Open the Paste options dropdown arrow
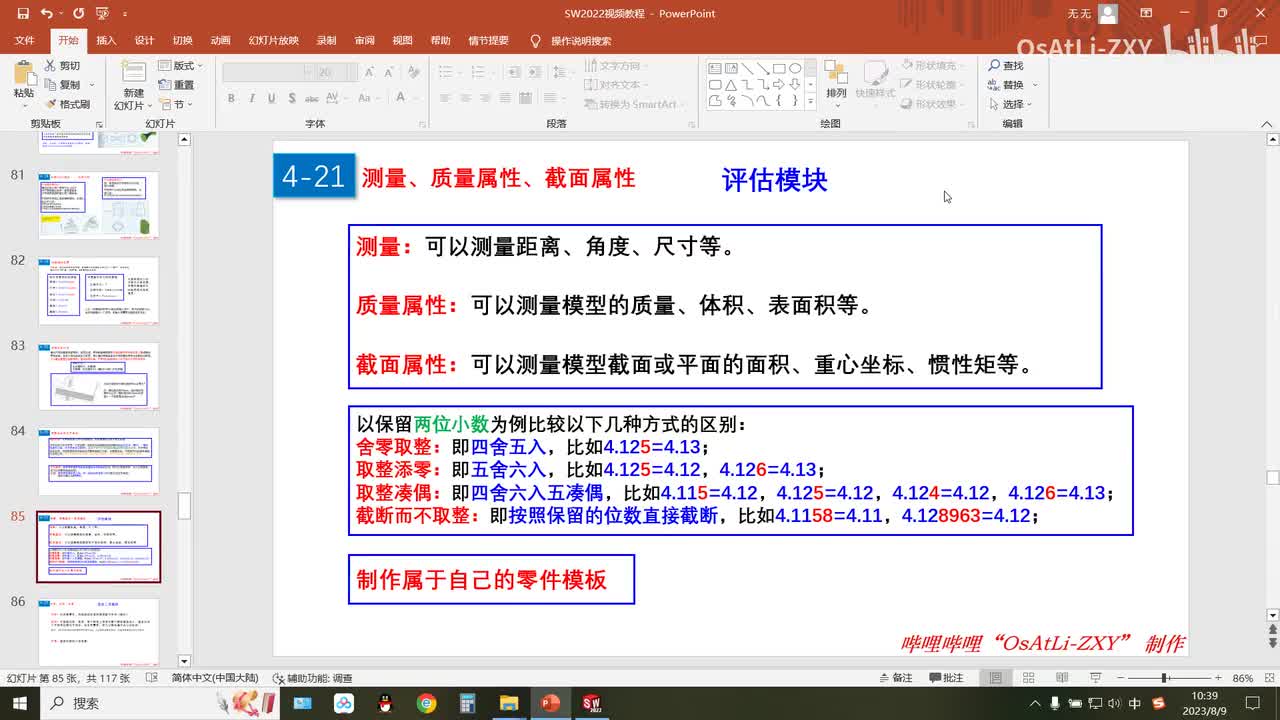This screenshot has width=1280, height=720. coord(24,104)
